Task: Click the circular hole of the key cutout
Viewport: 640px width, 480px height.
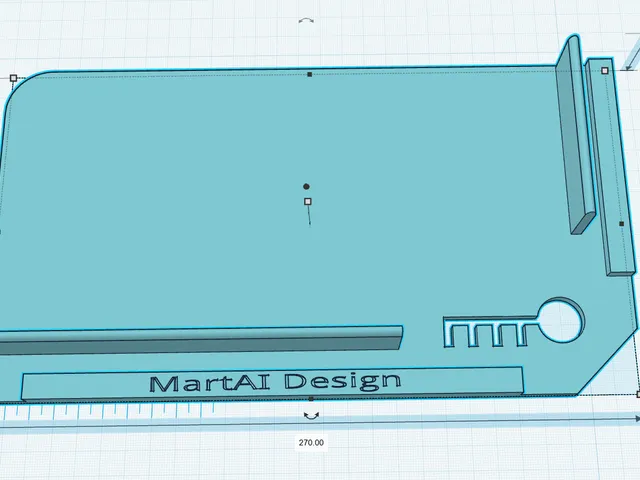Action: 560,320
